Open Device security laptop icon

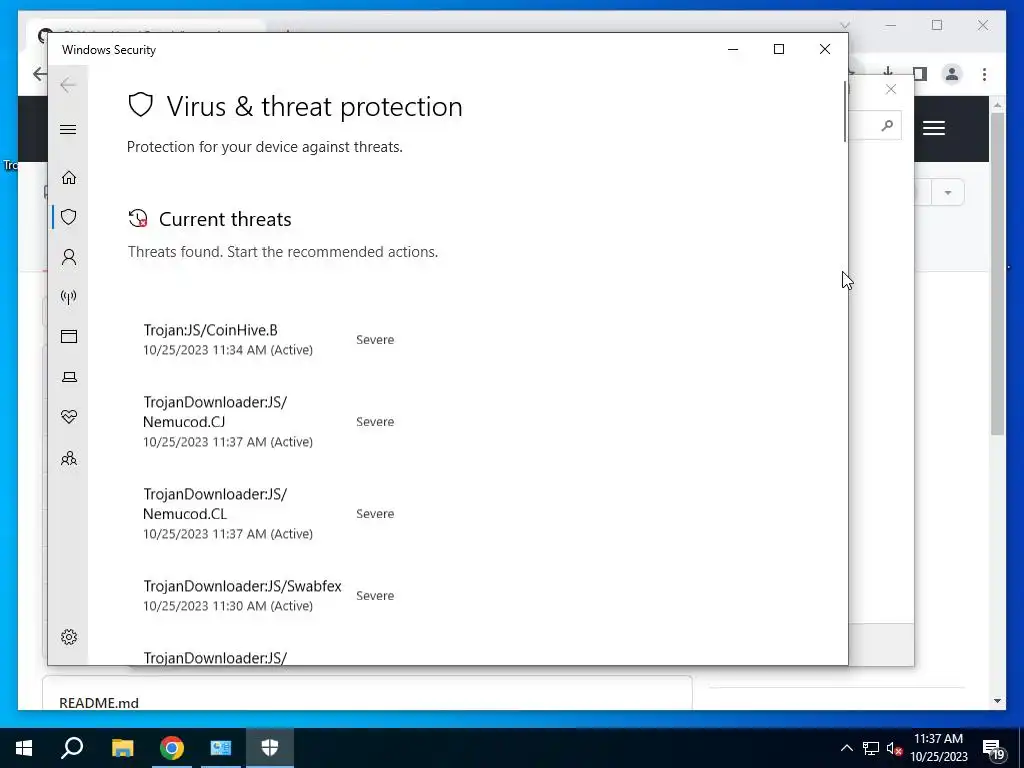point(69,377)
